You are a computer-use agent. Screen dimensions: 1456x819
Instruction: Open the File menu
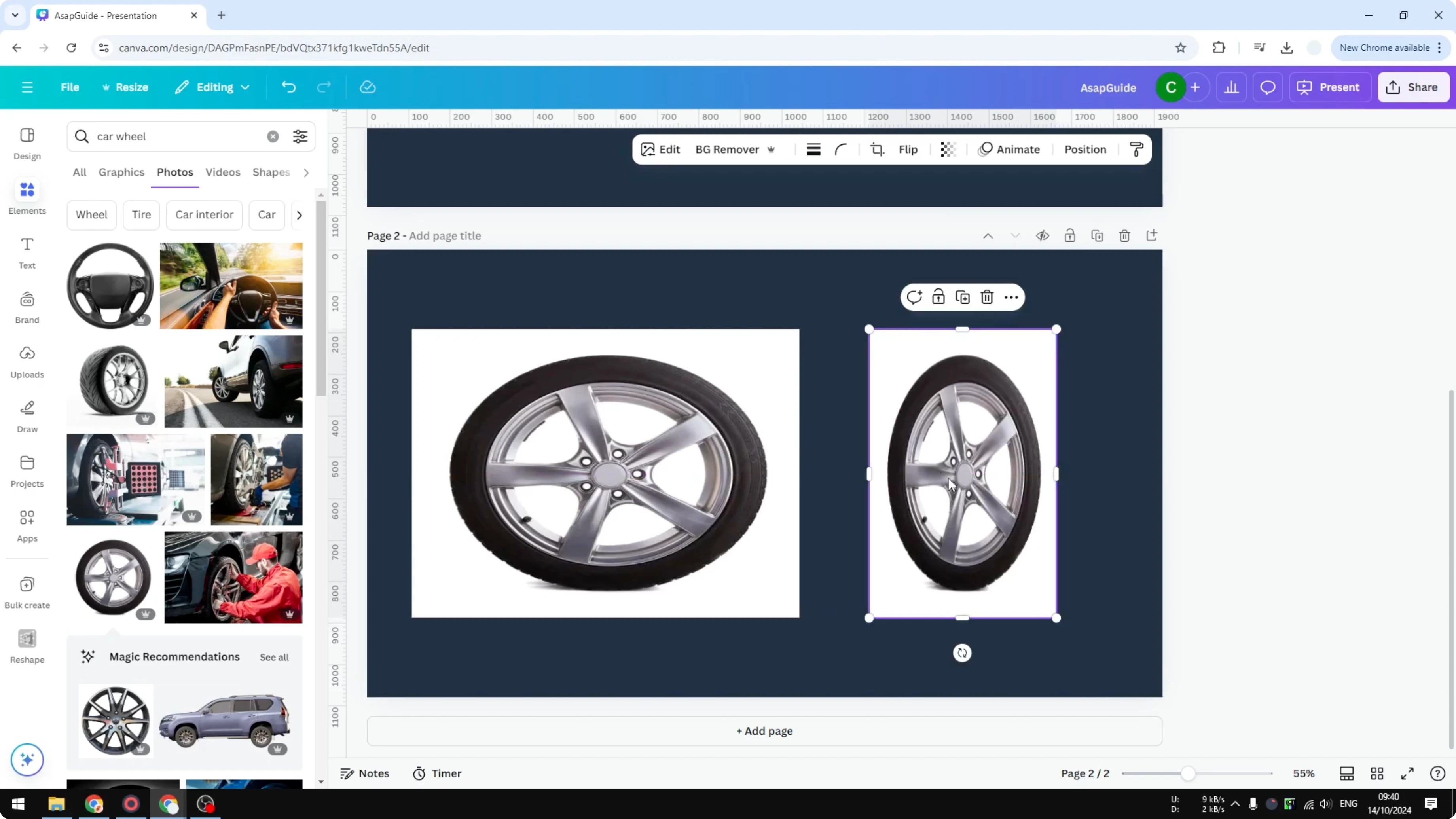70,87
